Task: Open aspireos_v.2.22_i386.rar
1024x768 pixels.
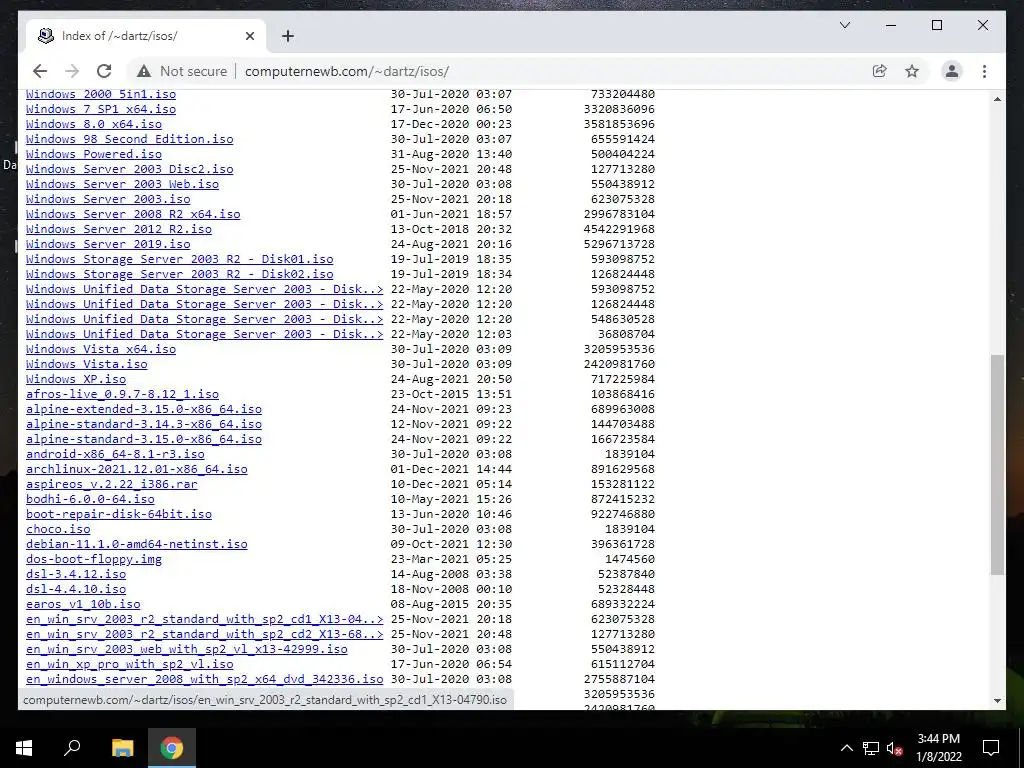Action: pos(112,485)
